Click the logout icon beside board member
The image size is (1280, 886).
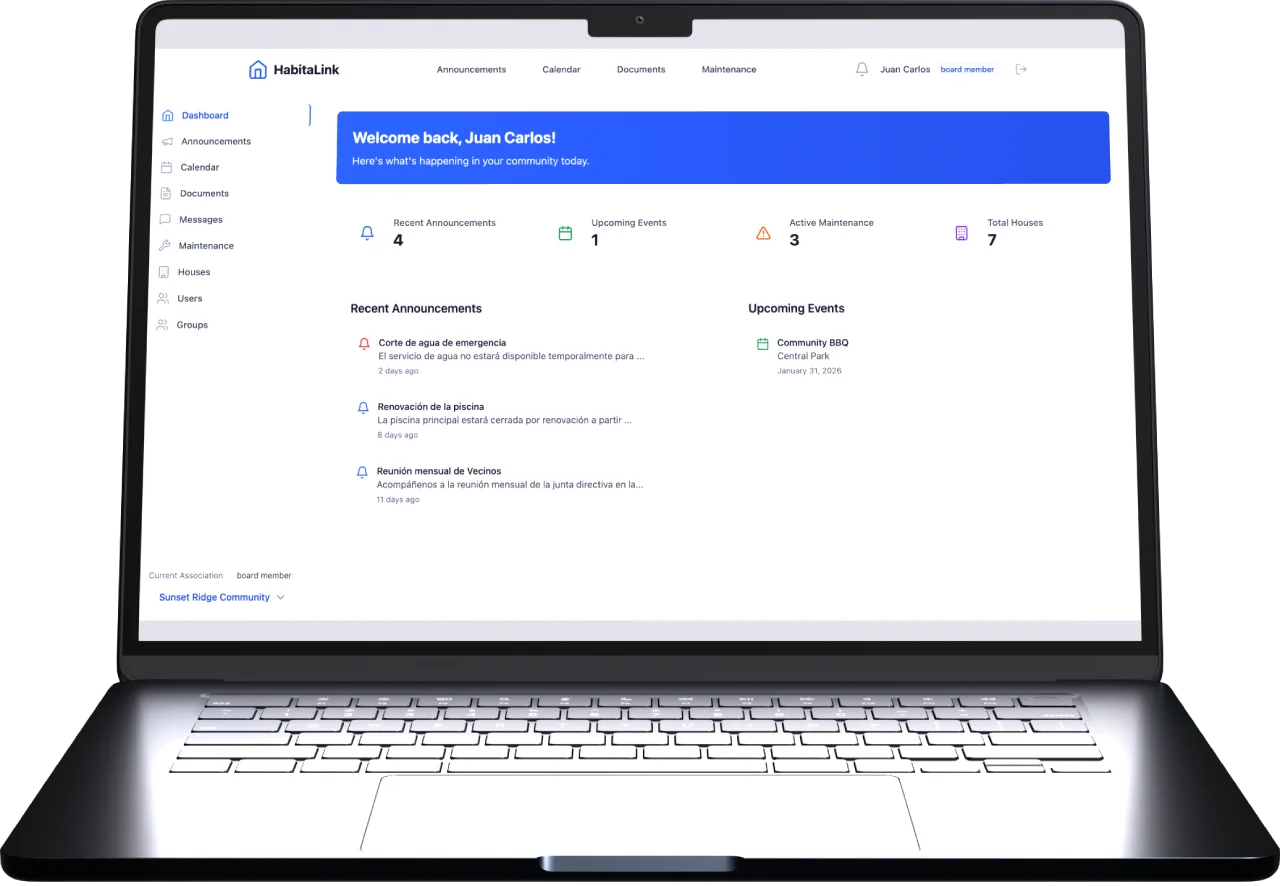(x=1021, y=70)
